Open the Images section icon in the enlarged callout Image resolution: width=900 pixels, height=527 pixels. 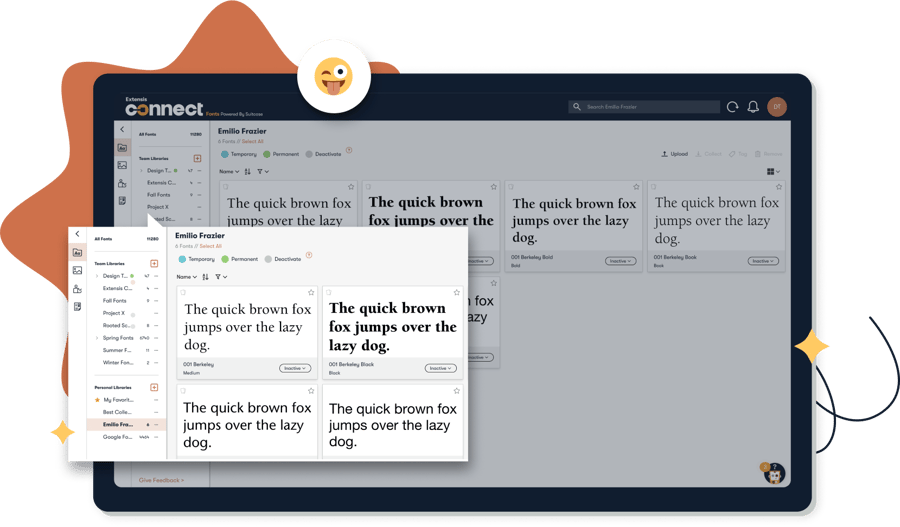(77, 270)
